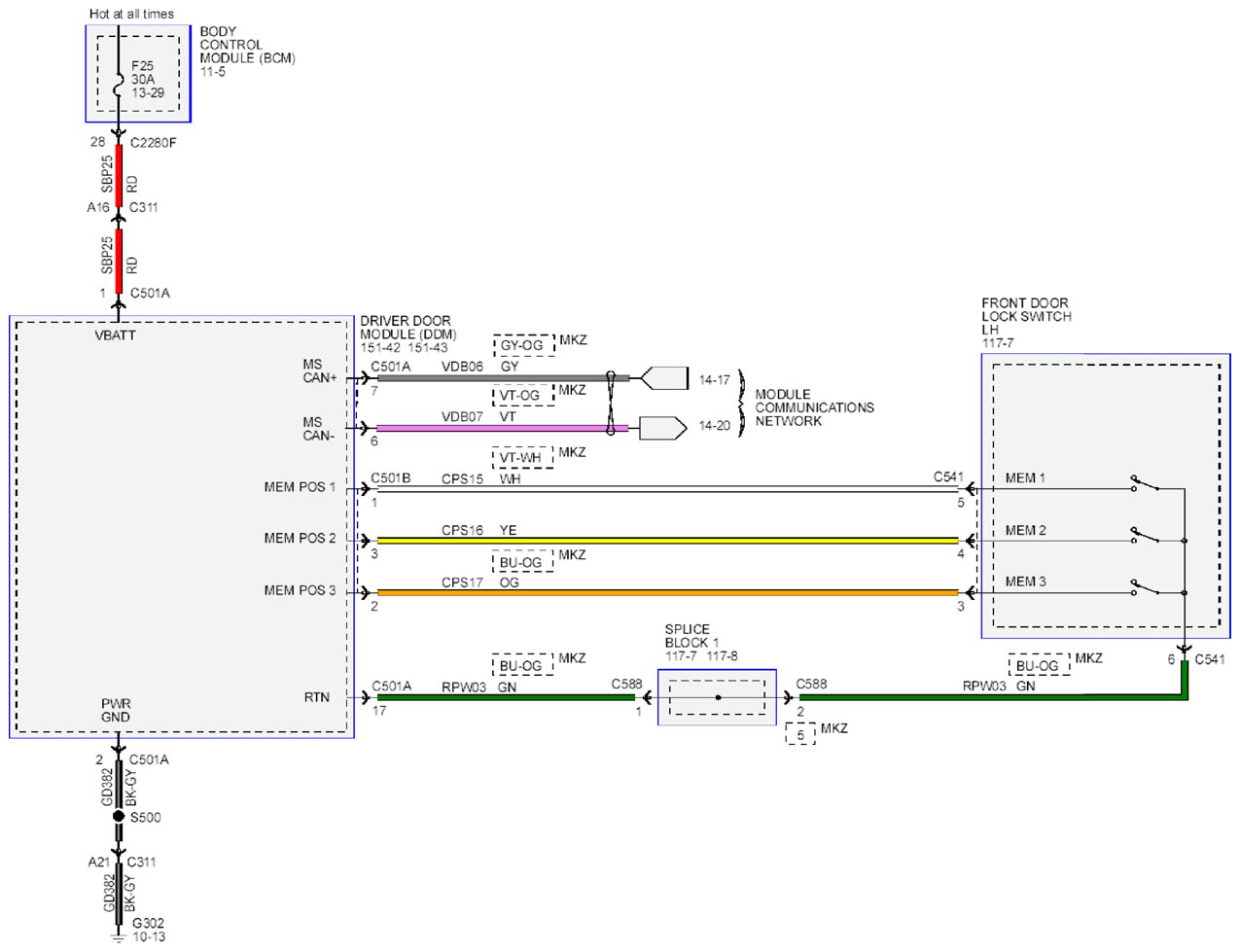1240x952 pixels.
Task: Open ground reference 10-13 below G302
Action: [x=149, y=937]
